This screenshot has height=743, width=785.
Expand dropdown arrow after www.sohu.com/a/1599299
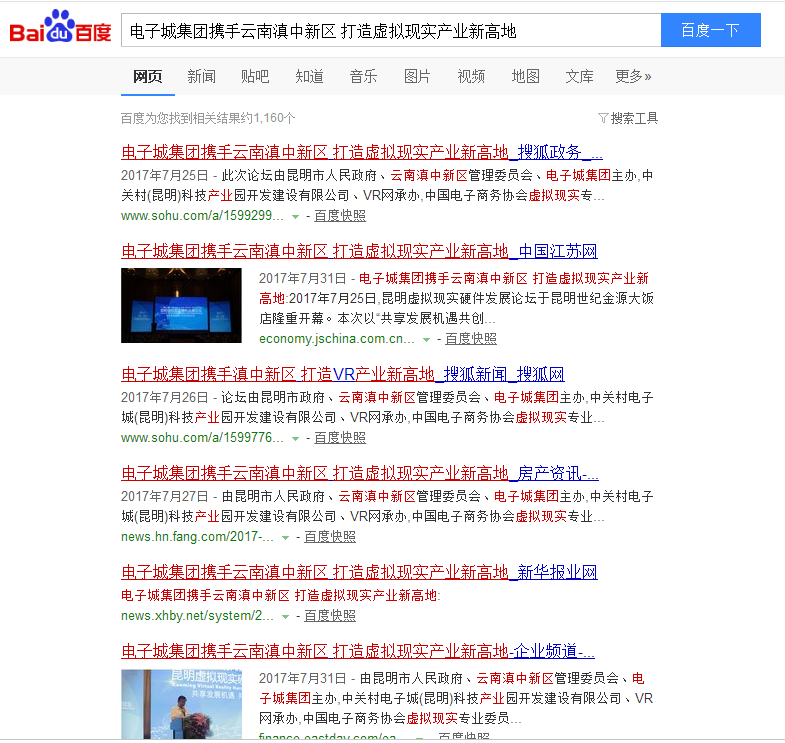[x=295, y=217]
